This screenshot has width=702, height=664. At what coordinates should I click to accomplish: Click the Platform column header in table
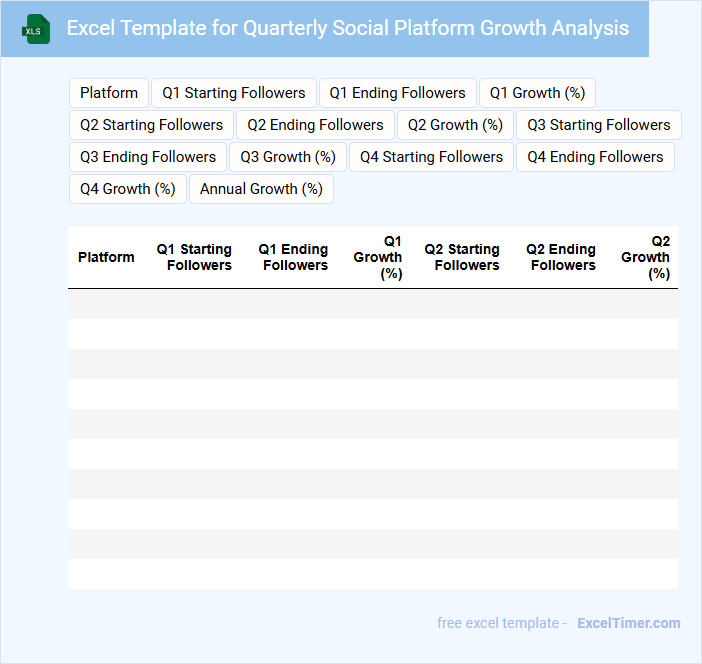pos(106,257)
